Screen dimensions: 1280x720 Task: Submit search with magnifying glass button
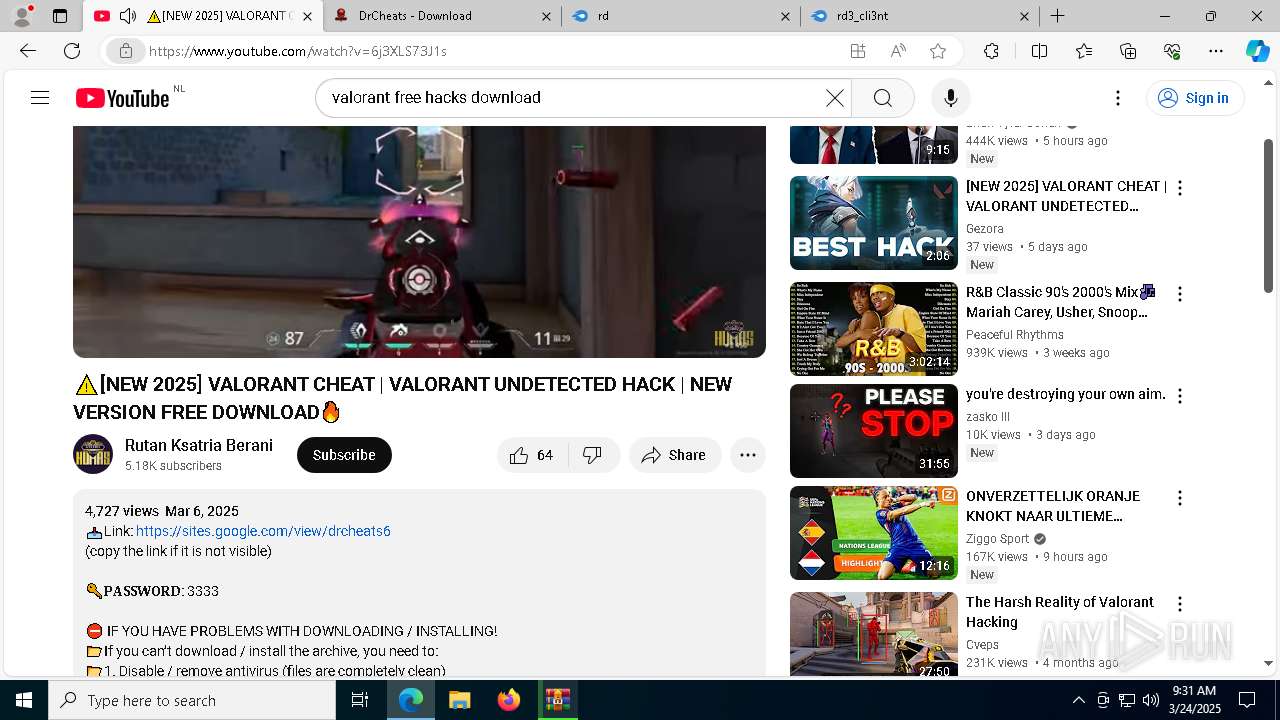[x=882, y=97]
